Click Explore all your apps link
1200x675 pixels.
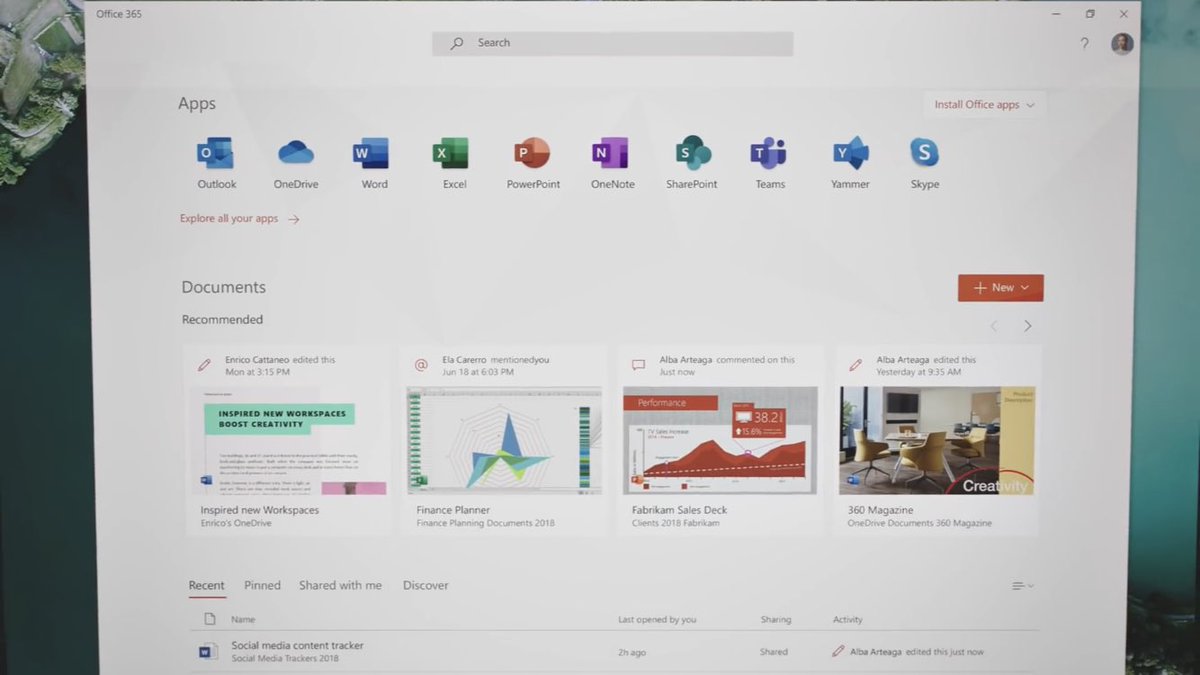coord(239,218)
